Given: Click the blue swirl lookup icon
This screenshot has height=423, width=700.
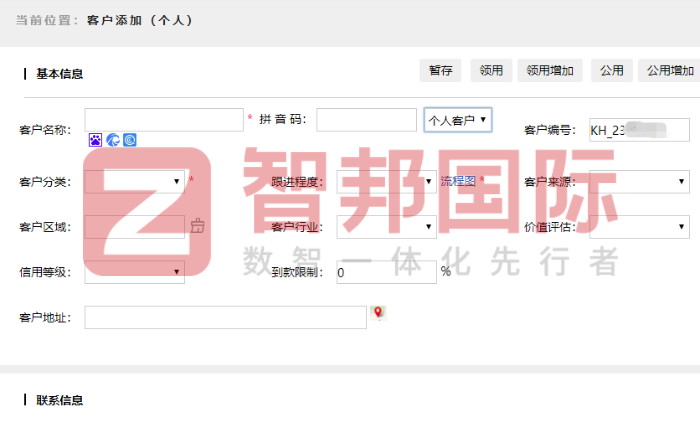Looking at the screenshot, I should [x=113, y=140].
